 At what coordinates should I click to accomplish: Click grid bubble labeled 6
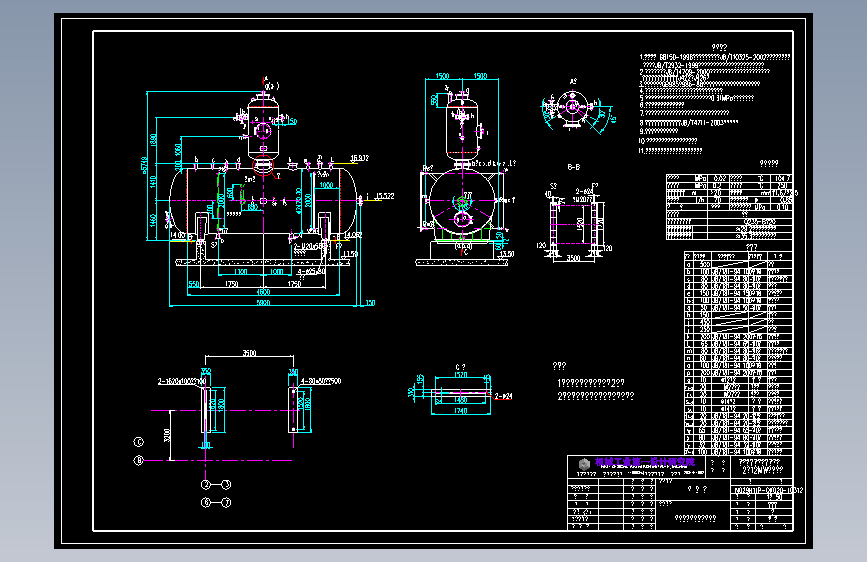pos(206,502)
